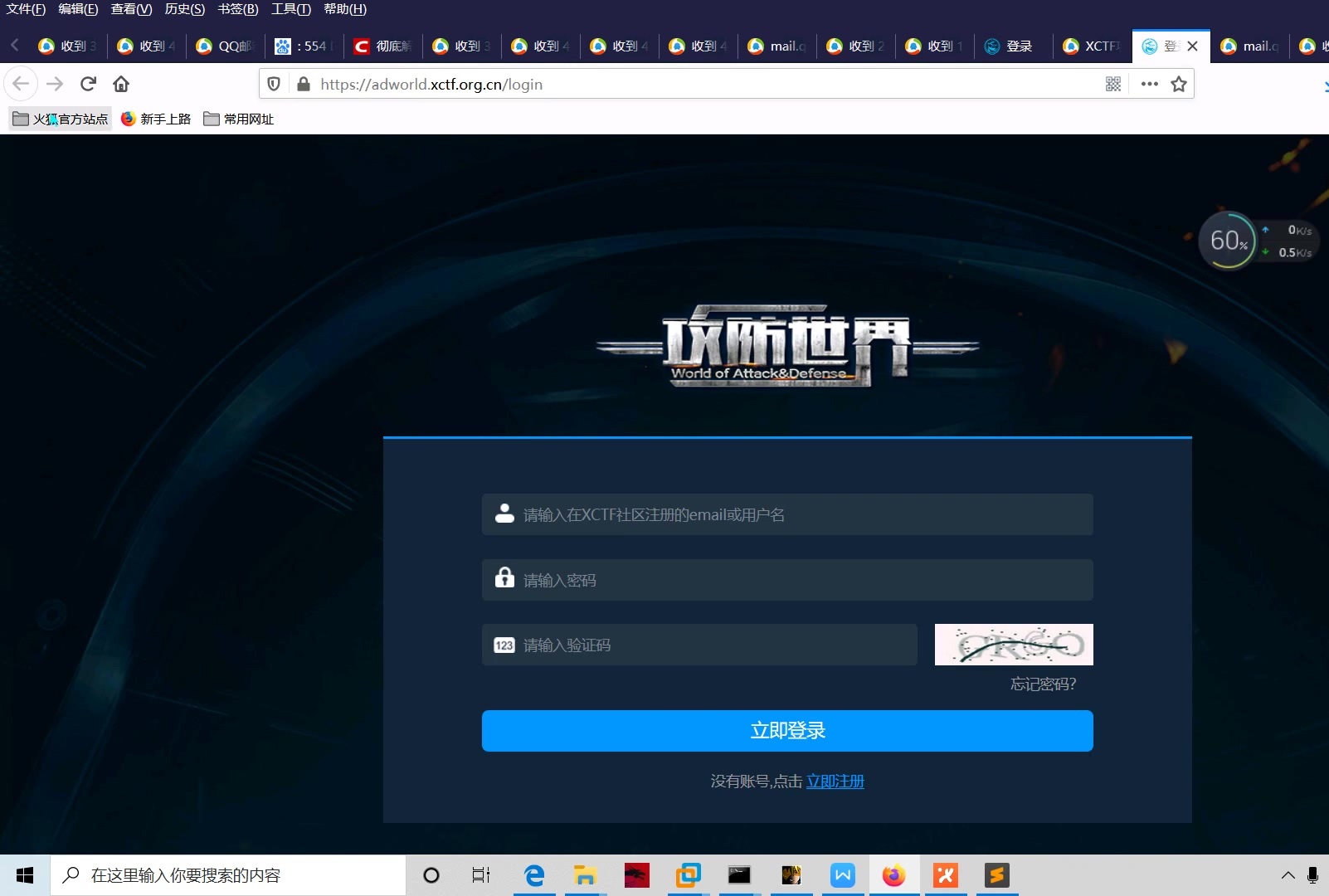
Task: Open 火狐官方站点 bookmark folder
Action: [60, 119]
